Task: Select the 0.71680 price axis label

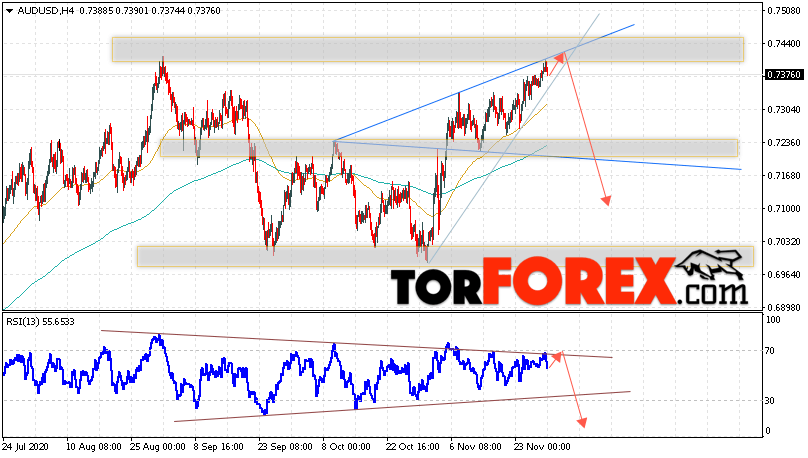Action: tap(784, 176)
